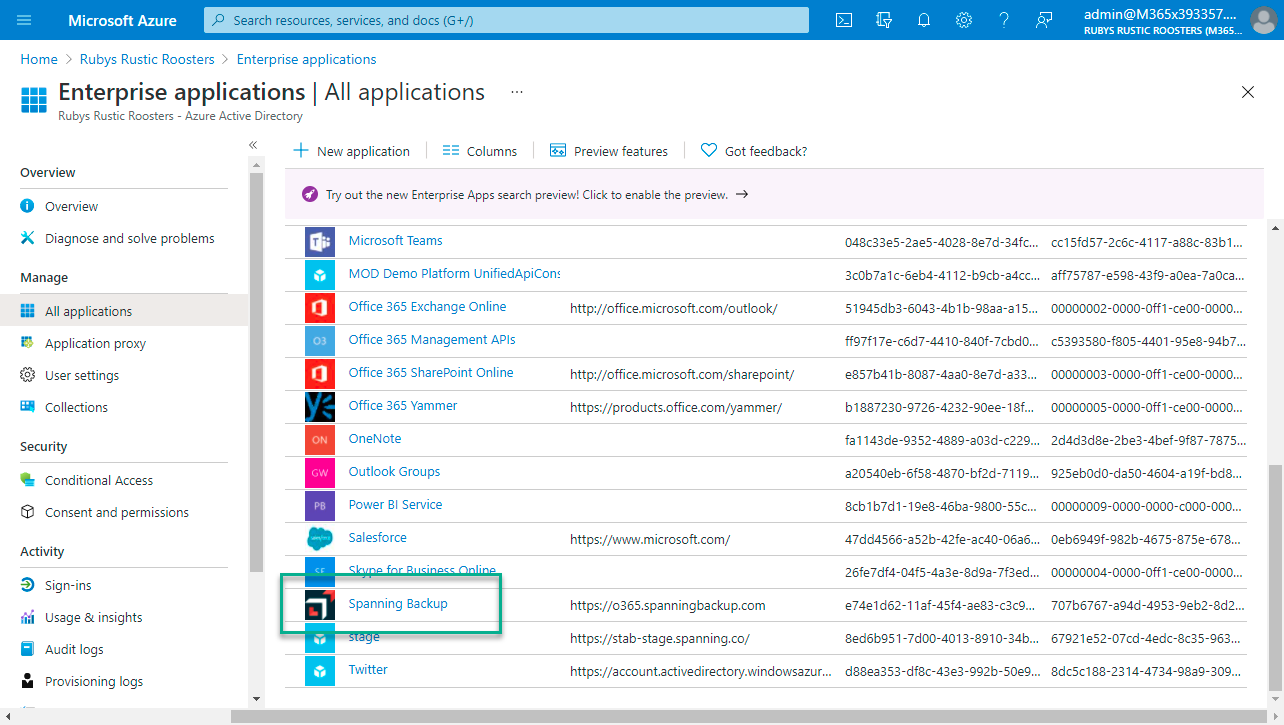Open the Directory and subscription filter
1284x725 pixels.
click(x=884, y=20)
